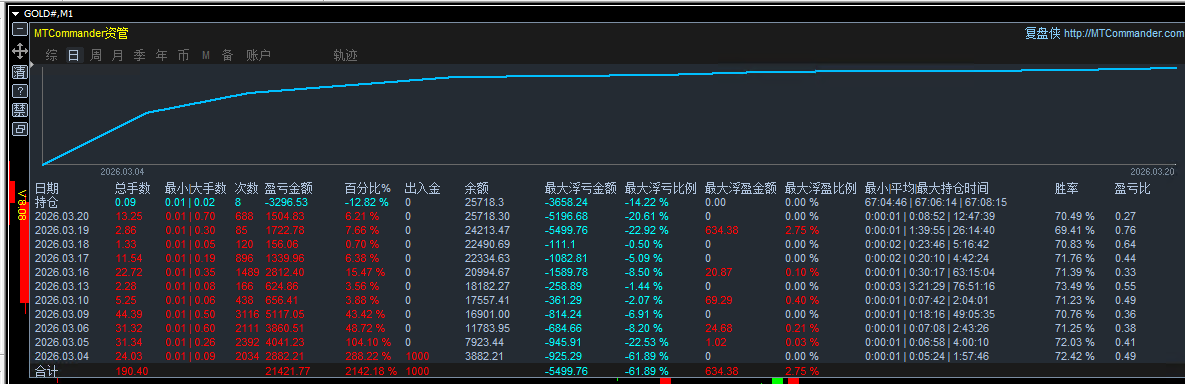This screenshot has width=1185, height=384.
Task: Click the 百分比% column header
Action: point(368,188)
